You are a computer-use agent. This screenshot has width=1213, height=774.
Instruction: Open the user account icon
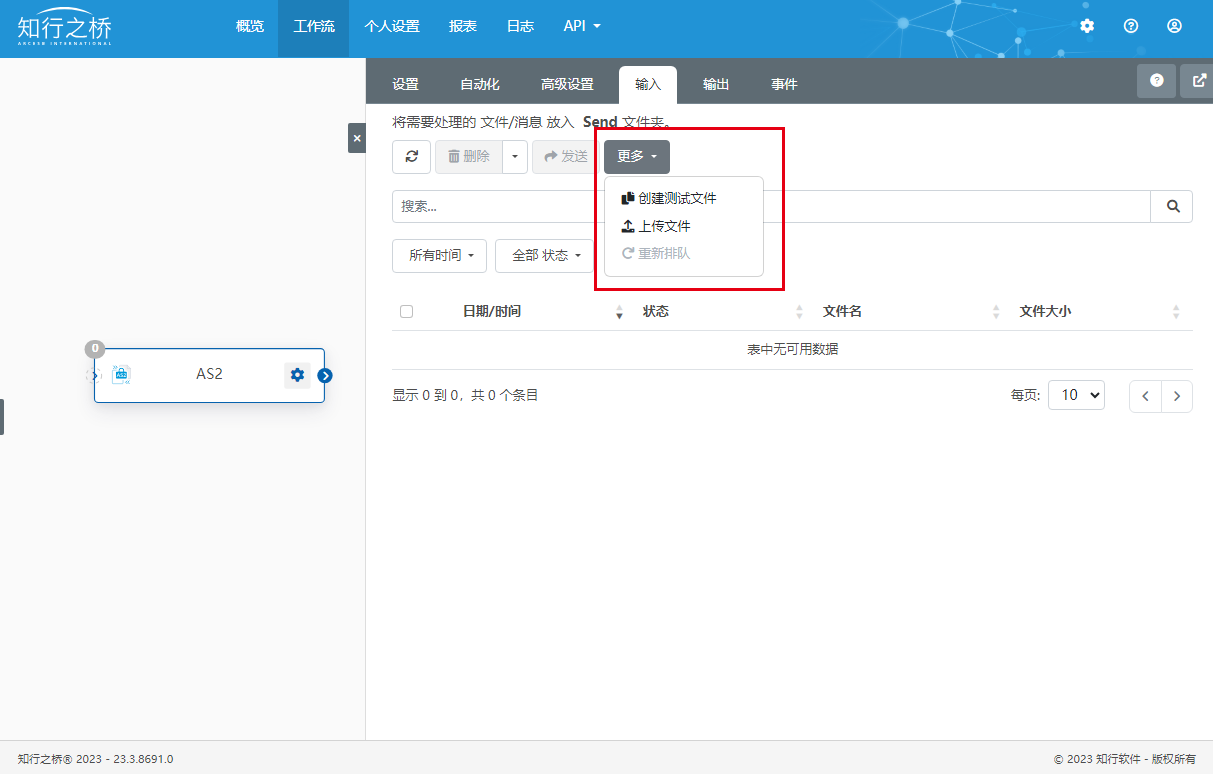click(x=1175, y=26)
